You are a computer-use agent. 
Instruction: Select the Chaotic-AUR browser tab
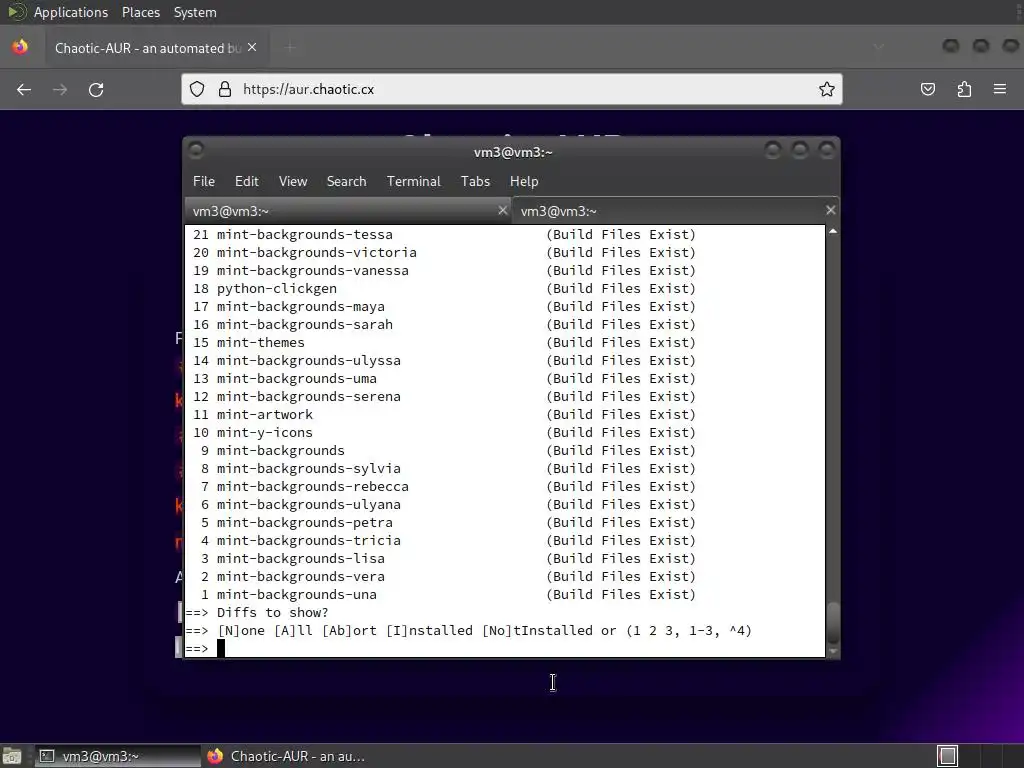155,48
